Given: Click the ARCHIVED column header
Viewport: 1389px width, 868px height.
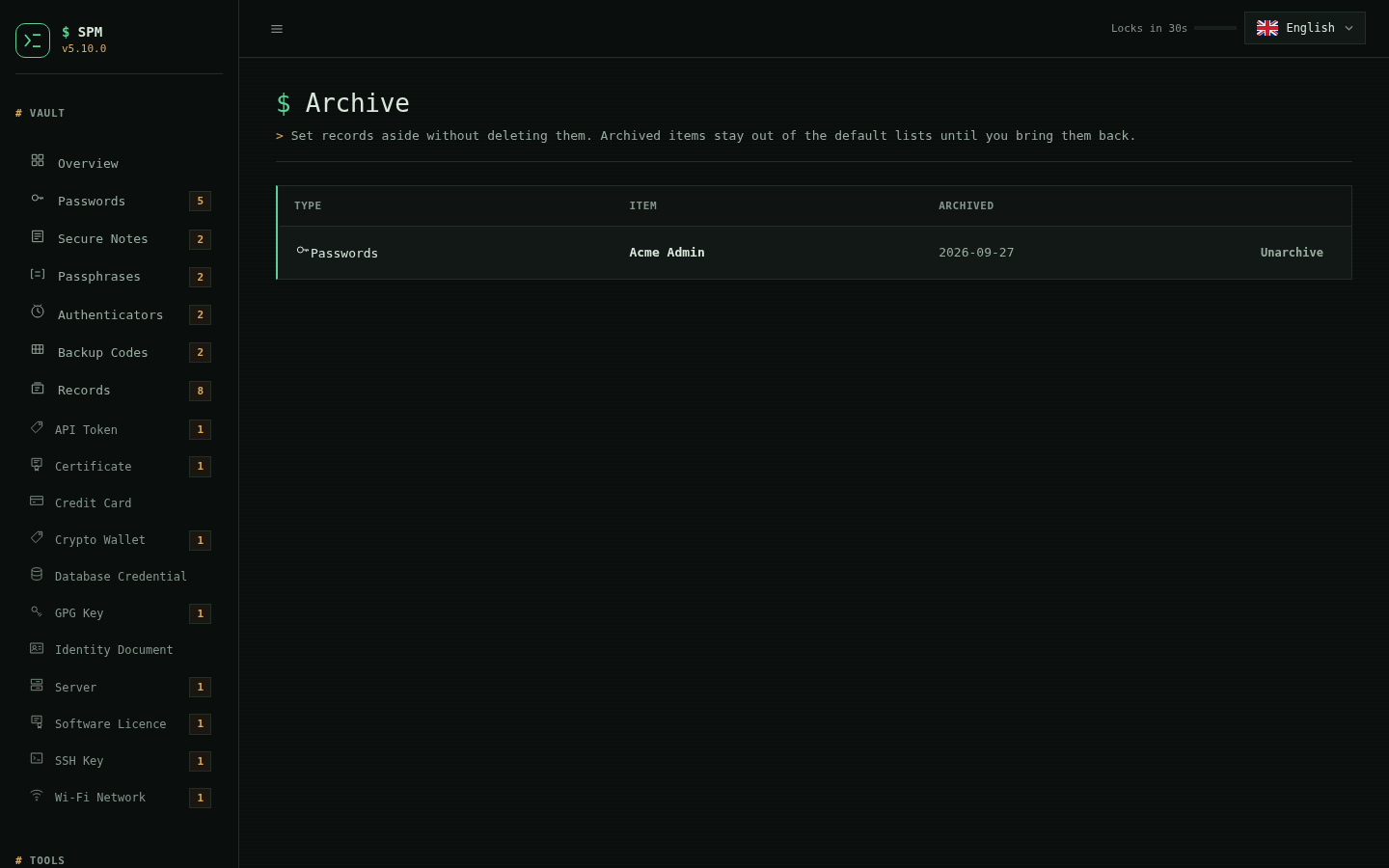Looking at the screenshot, I should pos(966,205).
